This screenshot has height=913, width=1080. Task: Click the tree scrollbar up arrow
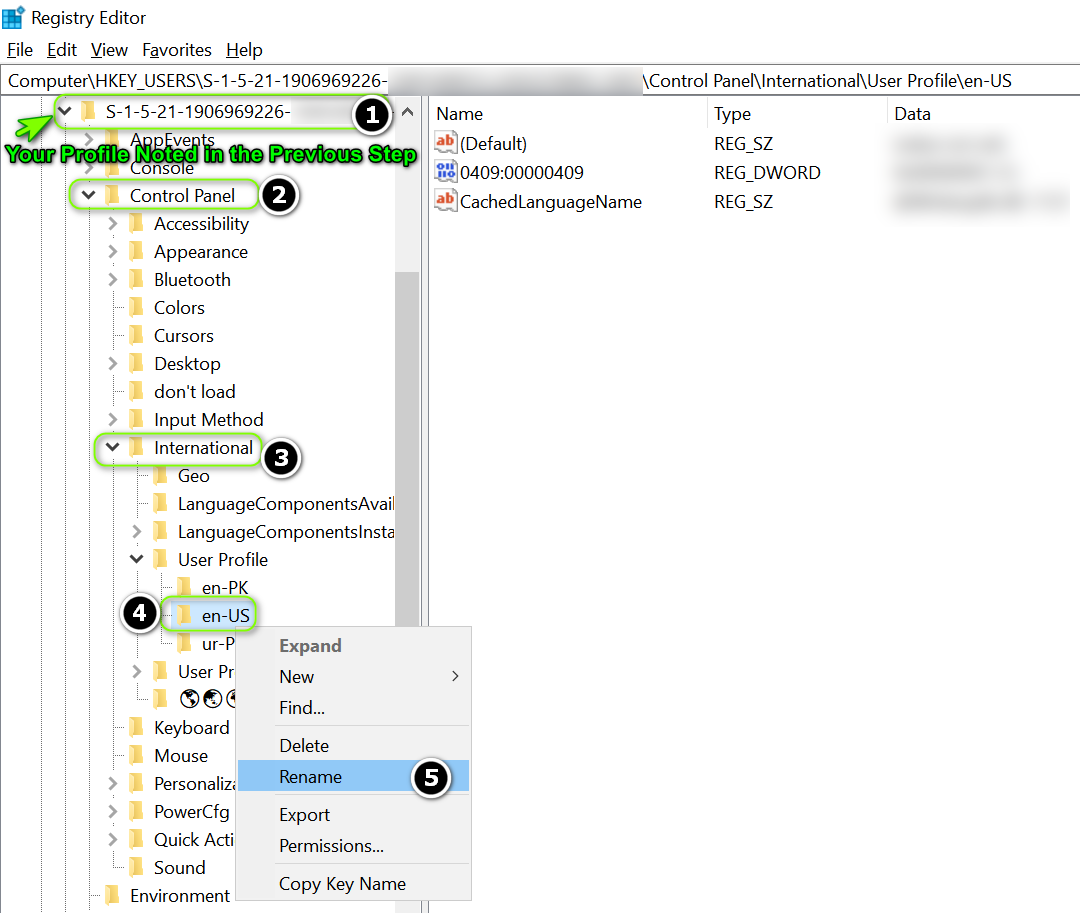408,112
